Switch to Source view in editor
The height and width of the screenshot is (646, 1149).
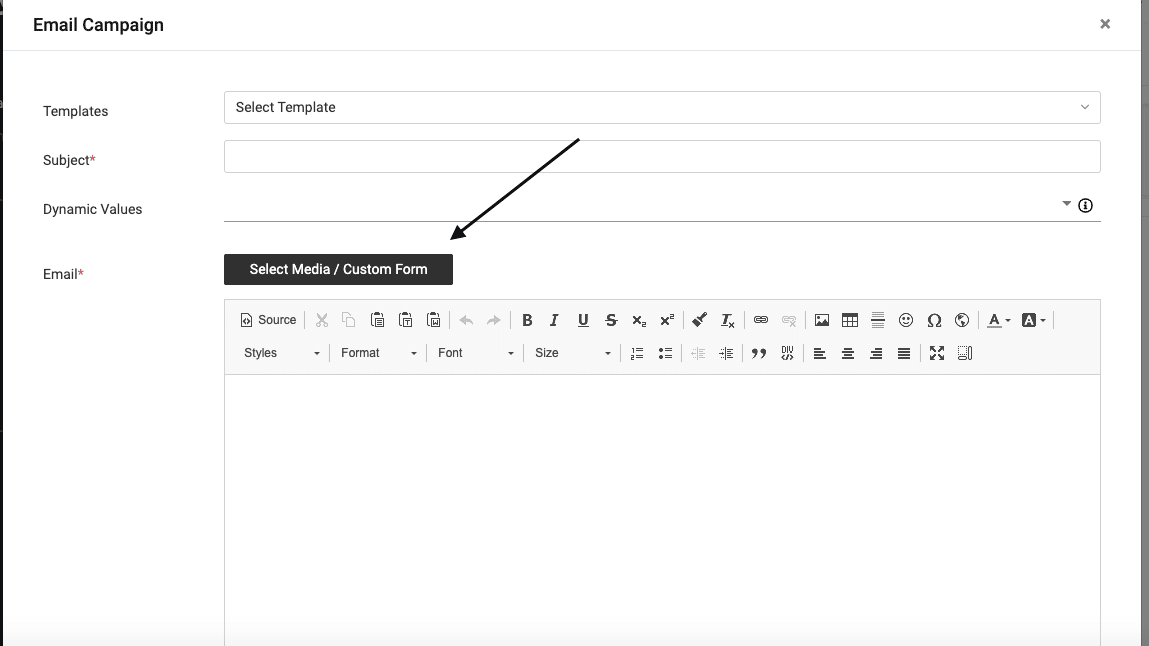[x=268, y=320]
